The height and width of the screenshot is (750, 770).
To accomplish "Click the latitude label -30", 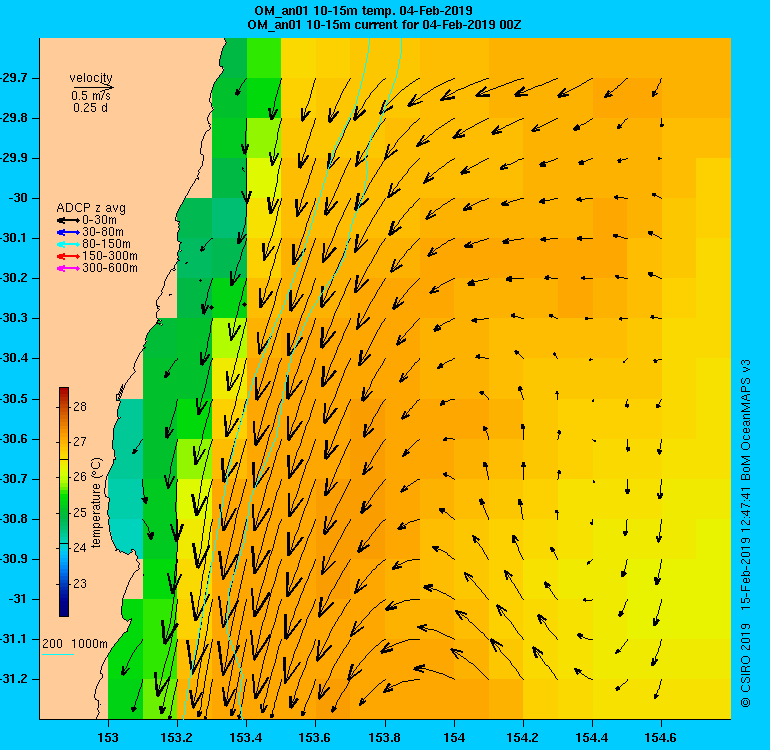I will tap(18, 198).
